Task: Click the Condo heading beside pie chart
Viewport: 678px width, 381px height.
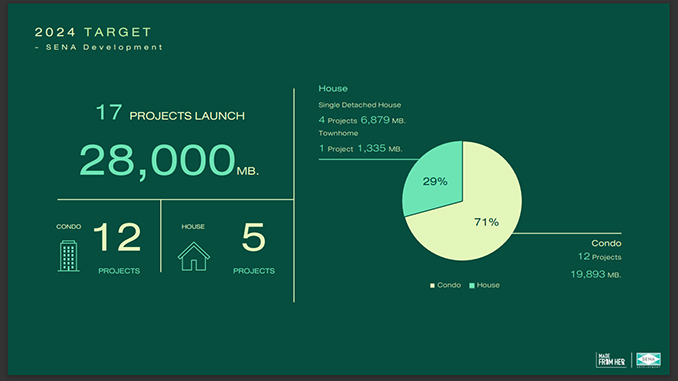Action: (606, 243)
